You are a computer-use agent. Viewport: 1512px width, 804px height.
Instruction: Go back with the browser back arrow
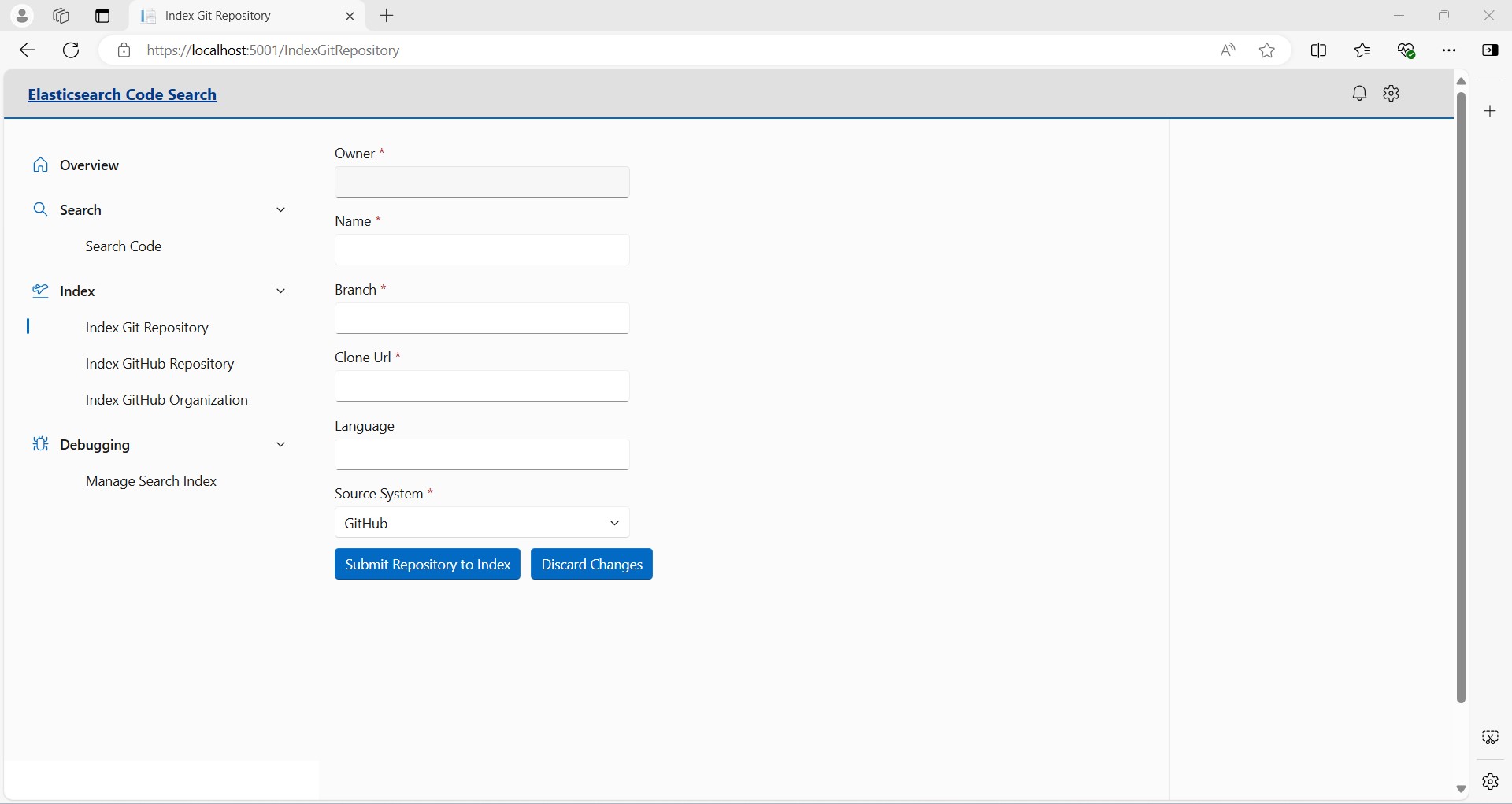tap(28, 50)
